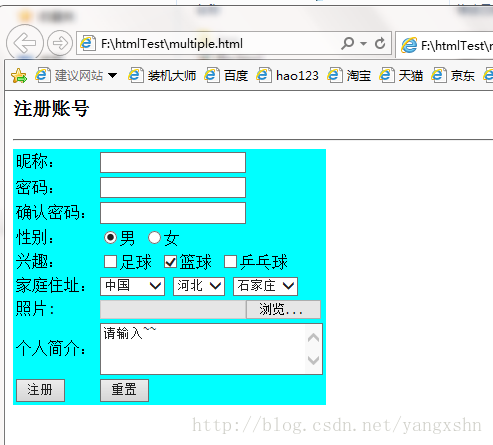Click the textarea scroll down arrow
The height and width of the screenshot is (445, 493).
(313, 360)
